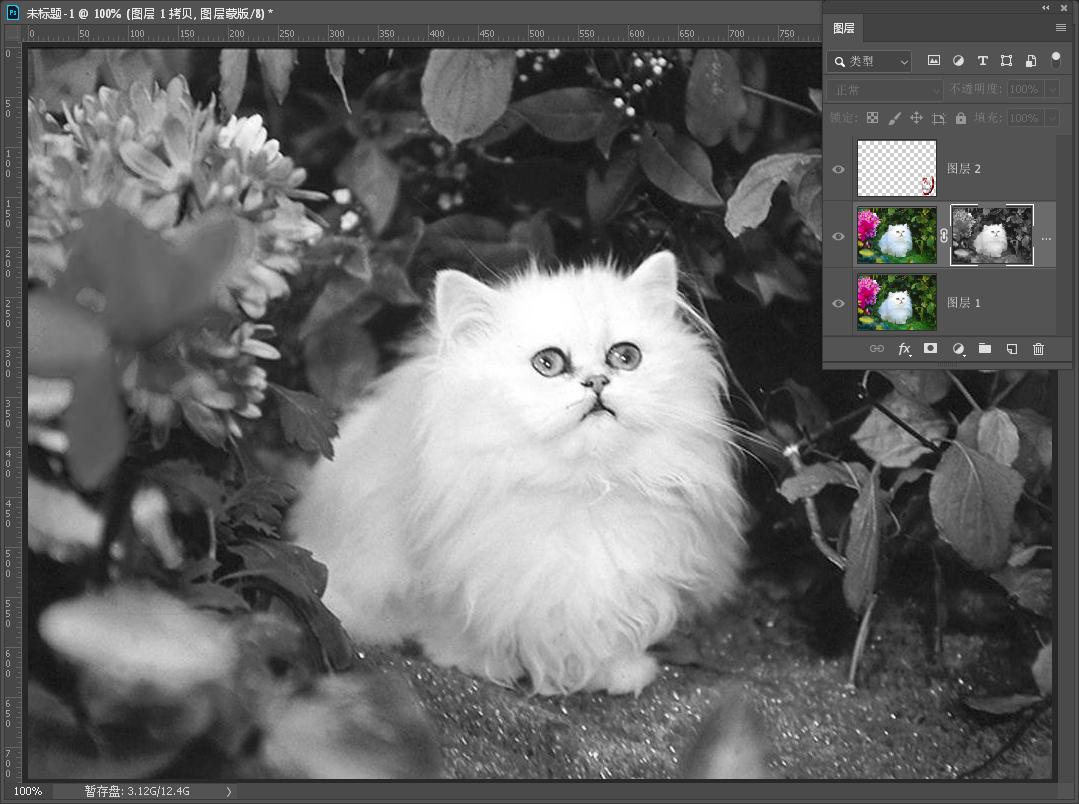Filter for shape layers
The width and height of the screenshot is (1079, 804).
point(1006,61)
